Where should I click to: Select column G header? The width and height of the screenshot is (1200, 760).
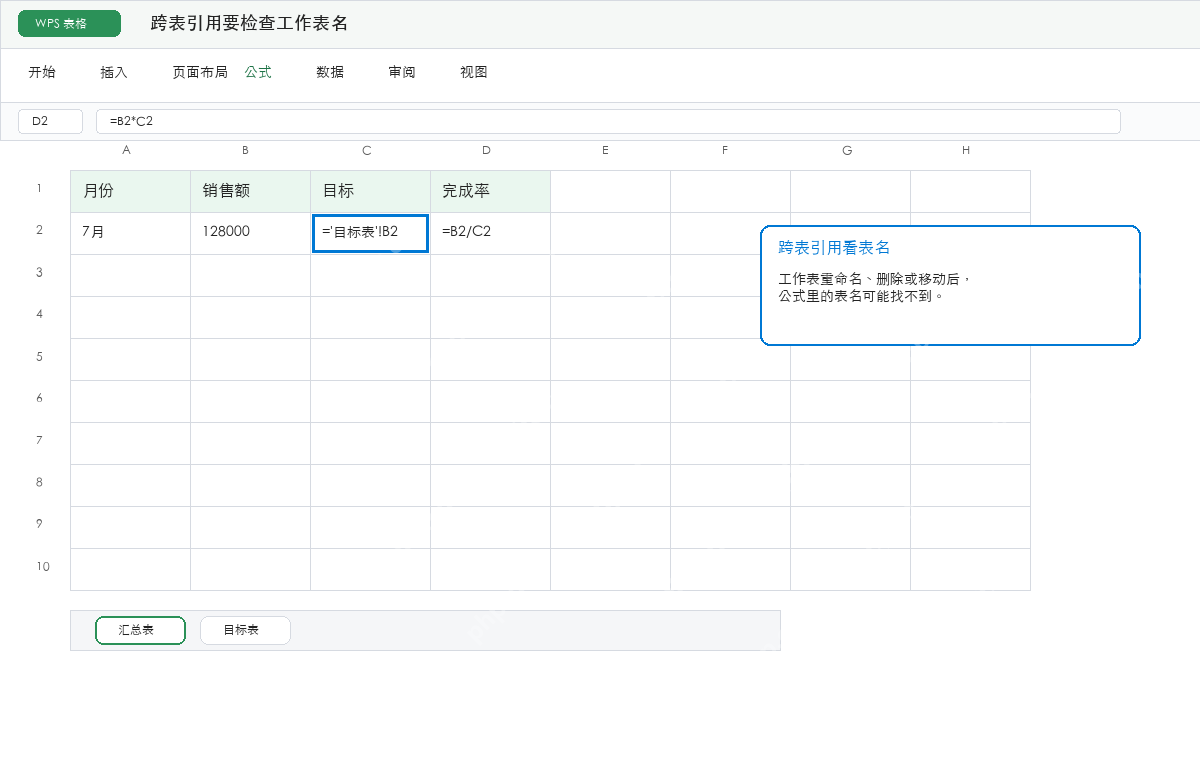tap(847, 150)
